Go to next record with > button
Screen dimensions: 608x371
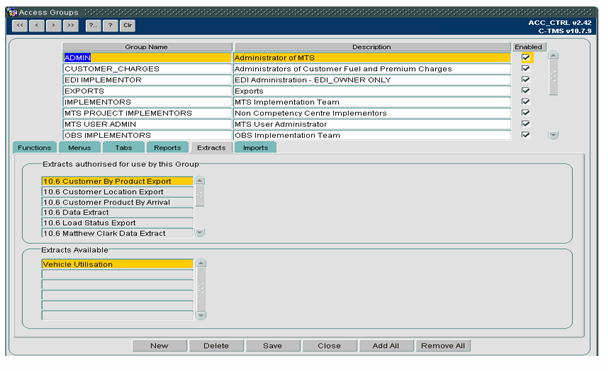pyautogui.click(x=54, y=26)
